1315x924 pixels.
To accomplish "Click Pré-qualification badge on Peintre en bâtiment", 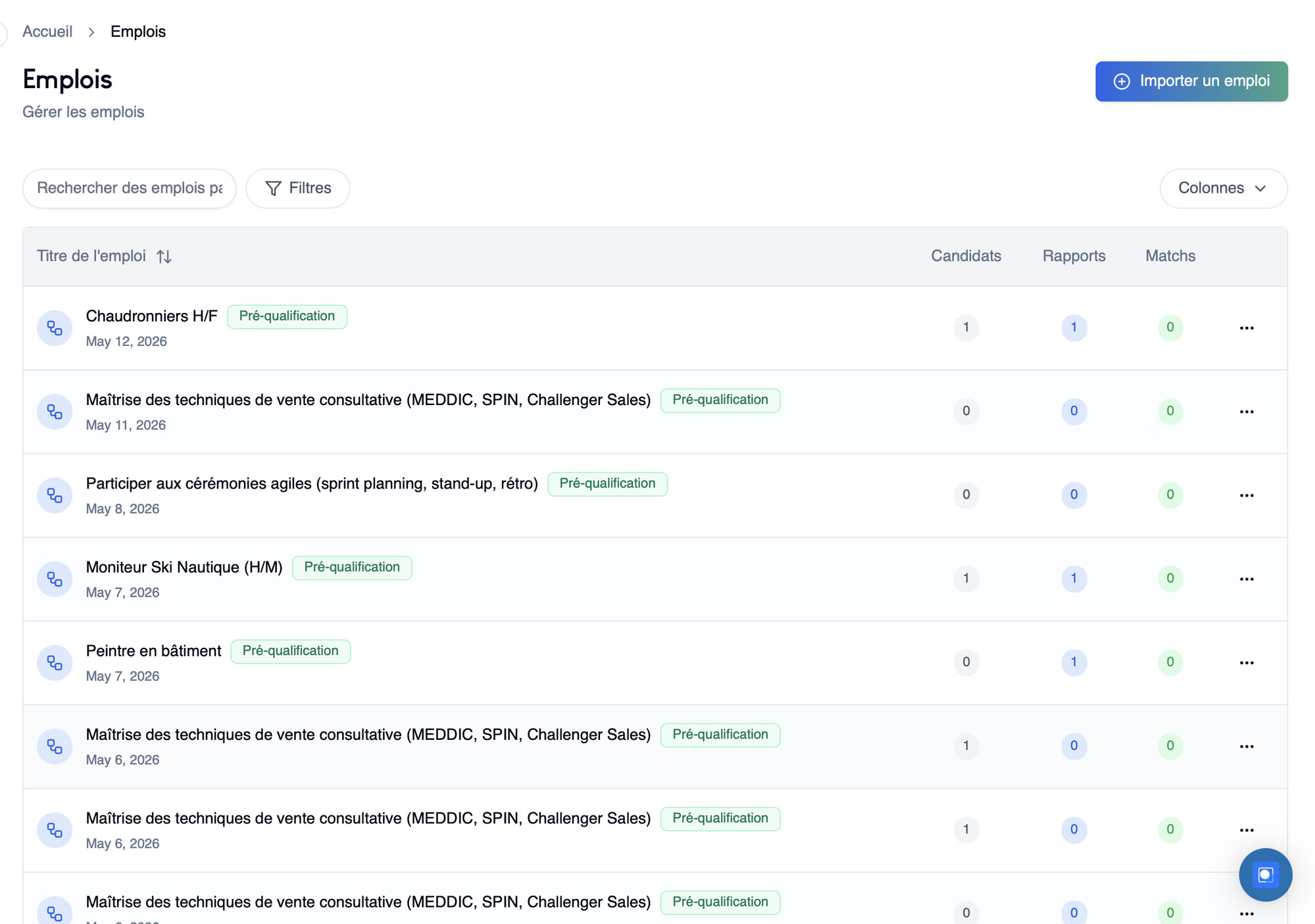I will 290,651.
